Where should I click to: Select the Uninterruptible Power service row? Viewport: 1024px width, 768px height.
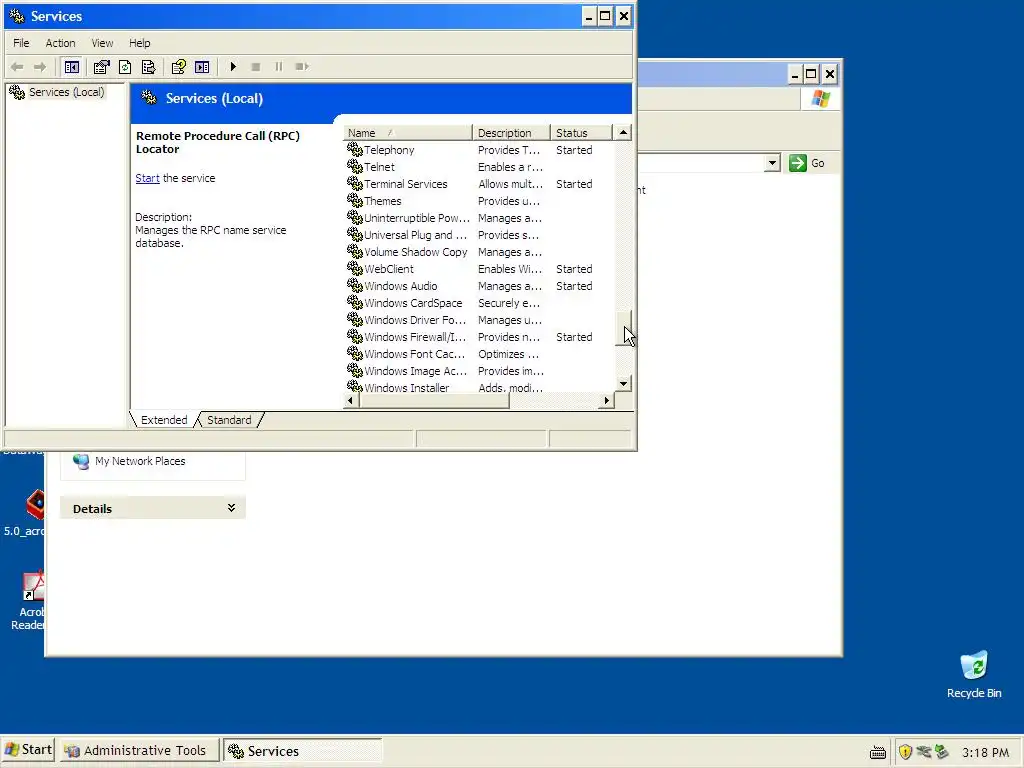point(480,217)
